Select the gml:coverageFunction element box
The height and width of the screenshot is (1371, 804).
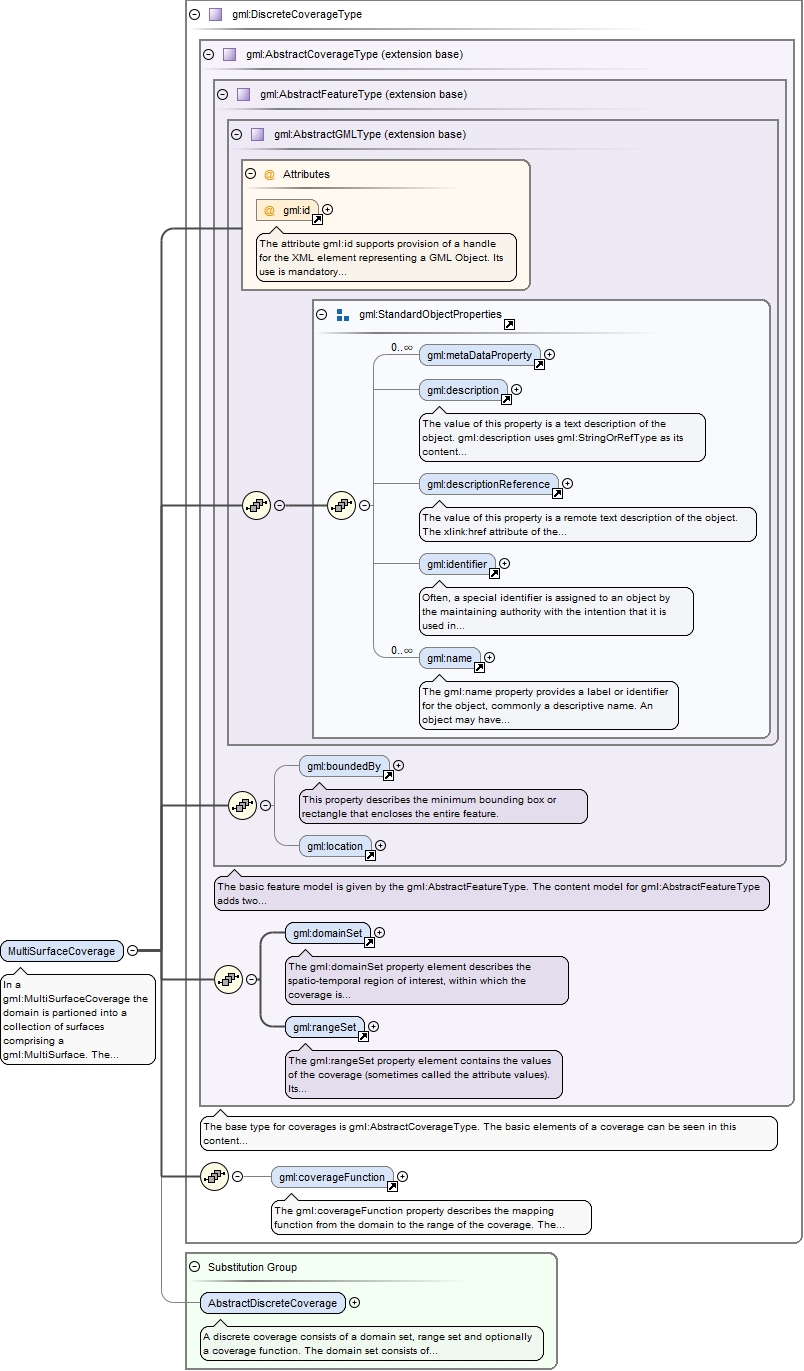coord(332,1177)
